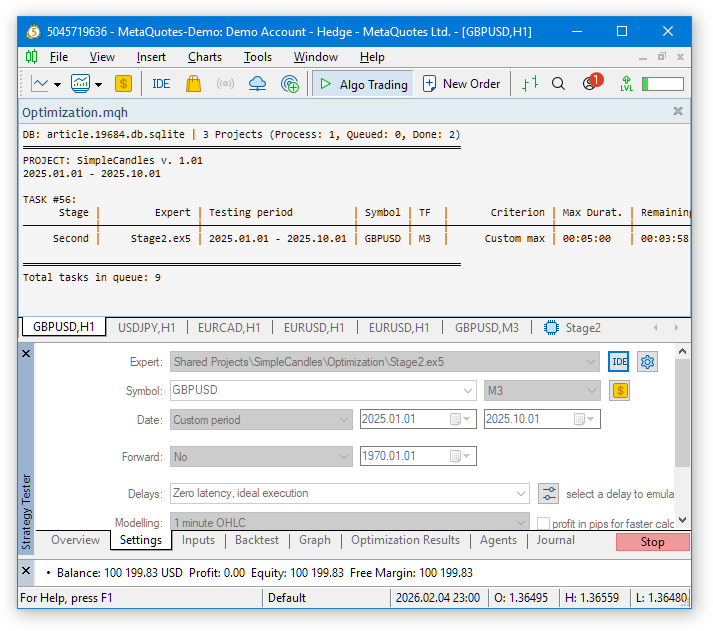This screenshot has height=631, width=713.
Task: Open the File menu
Action: pos(59,57)
